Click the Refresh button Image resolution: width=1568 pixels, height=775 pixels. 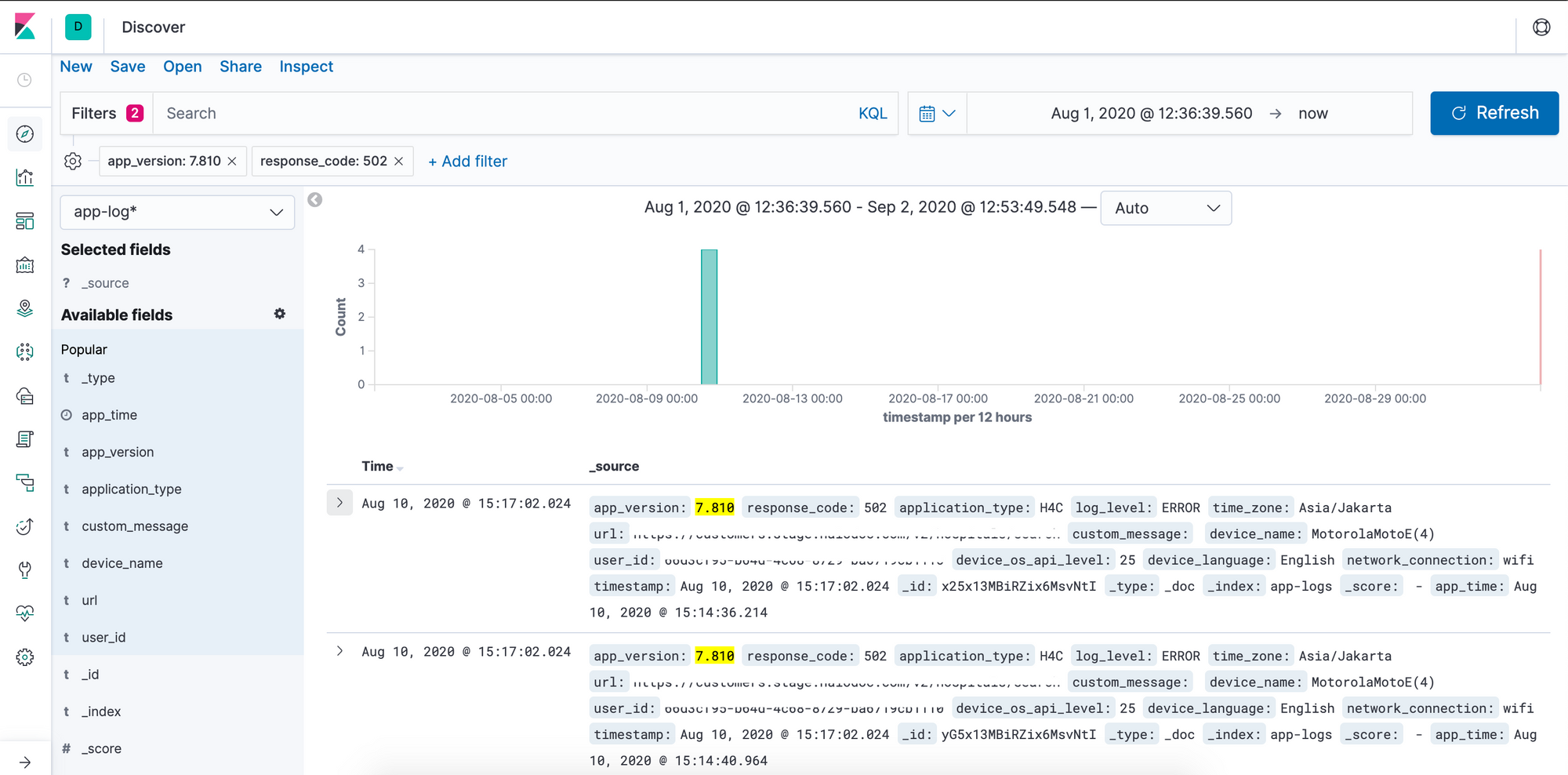[x=1494, y=113]
